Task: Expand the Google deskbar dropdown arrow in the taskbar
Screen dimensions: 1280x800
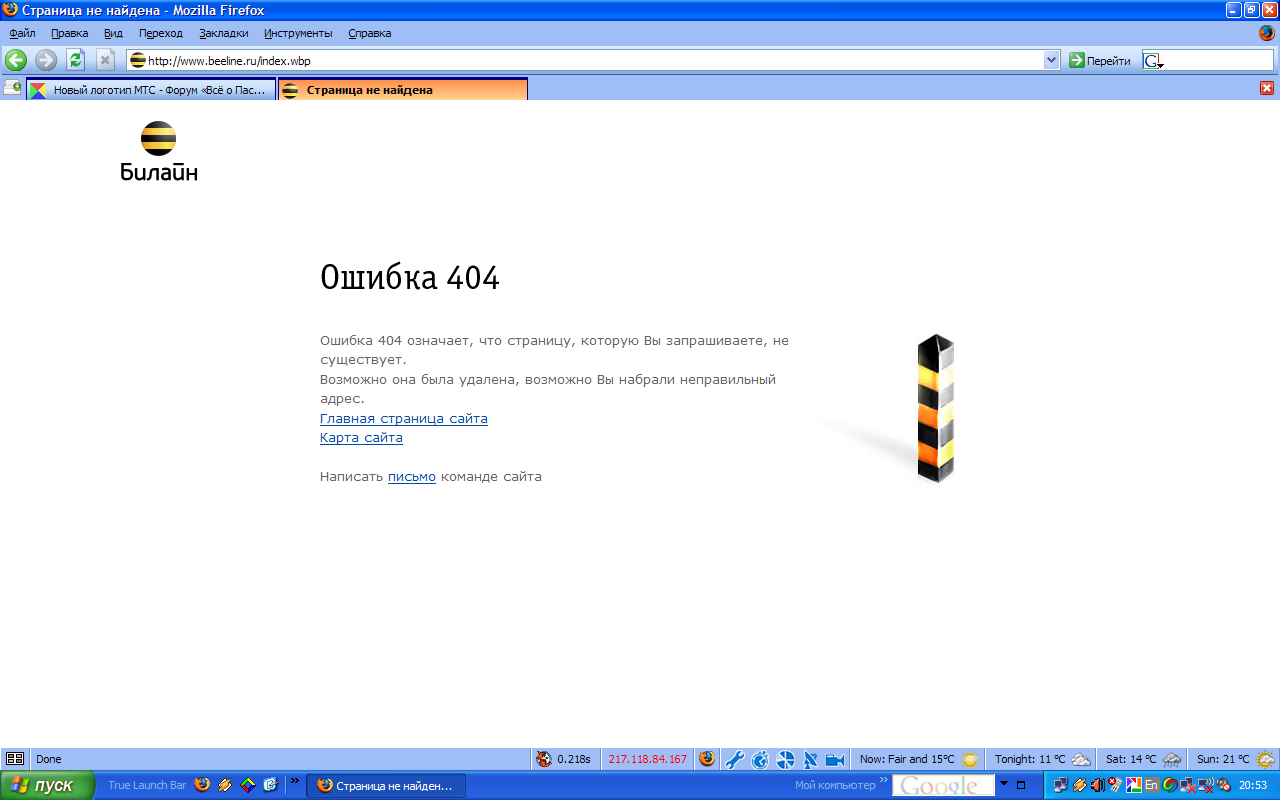Action: point(1004,784)
